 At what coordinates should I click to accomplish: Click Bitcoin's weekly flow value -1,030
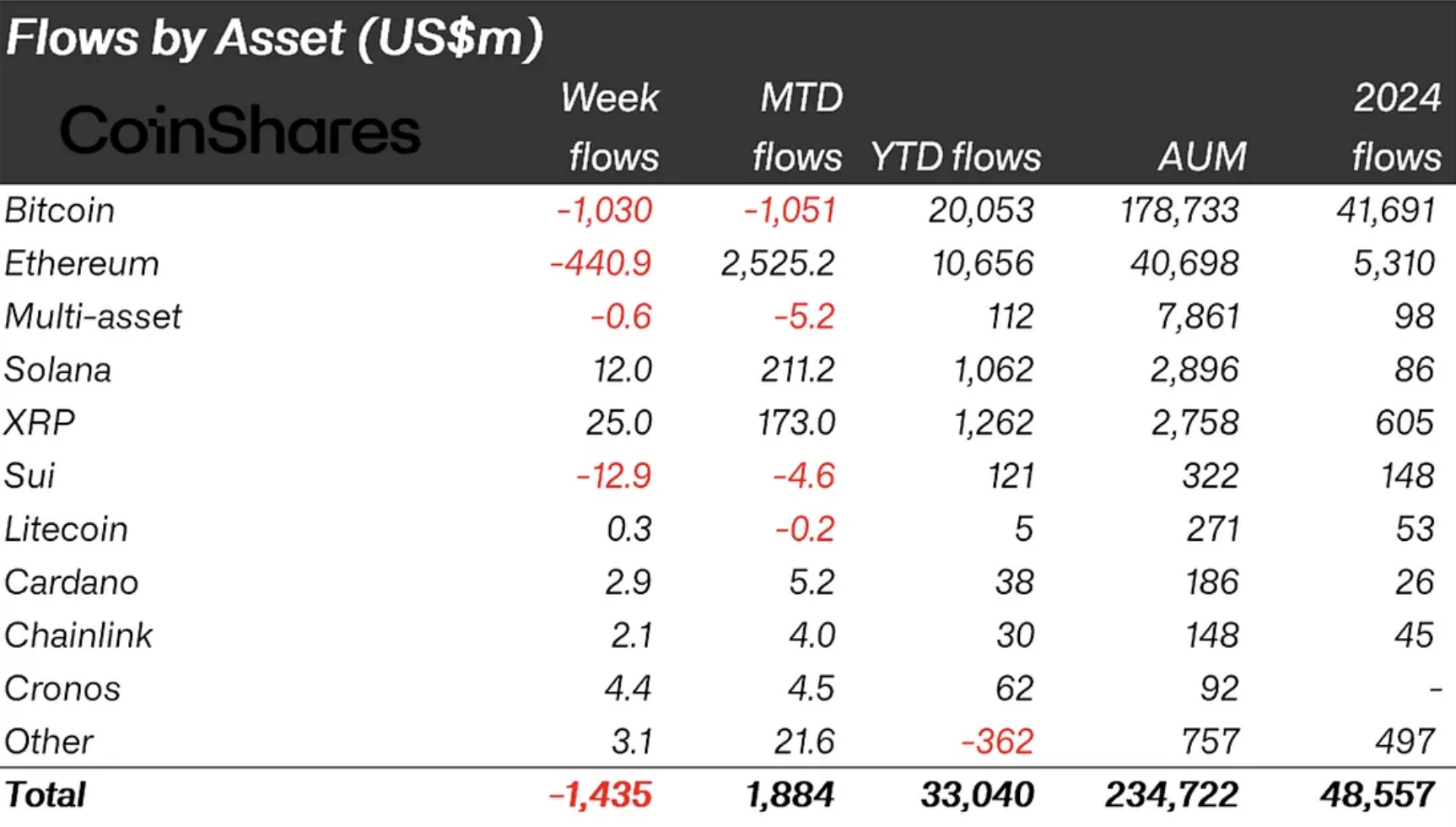pos(605,211)
